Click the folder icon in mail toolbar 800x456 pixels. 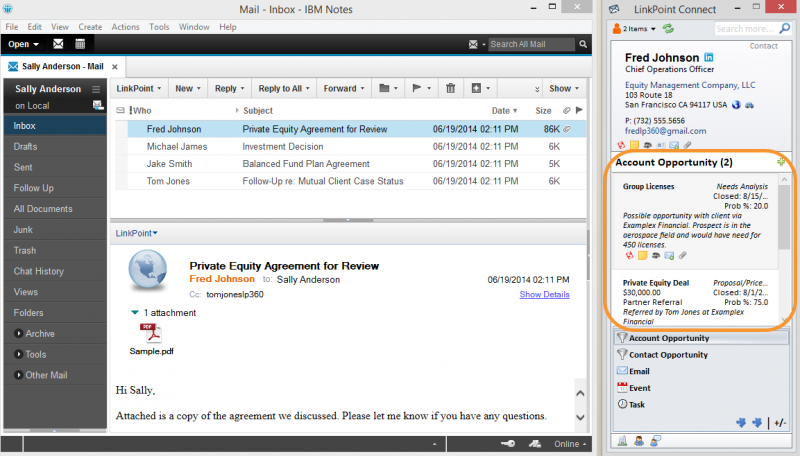tap(384, 88)
